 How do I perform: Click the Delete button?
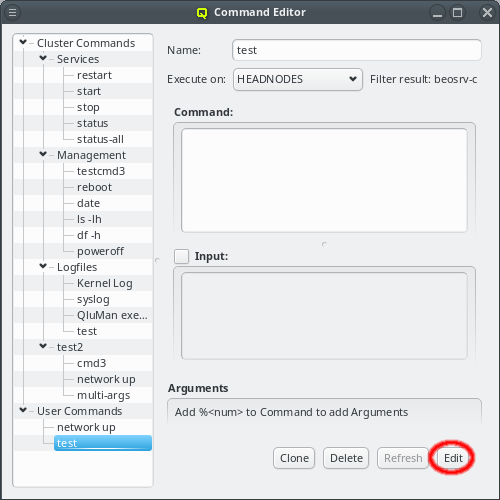(346, 458)
